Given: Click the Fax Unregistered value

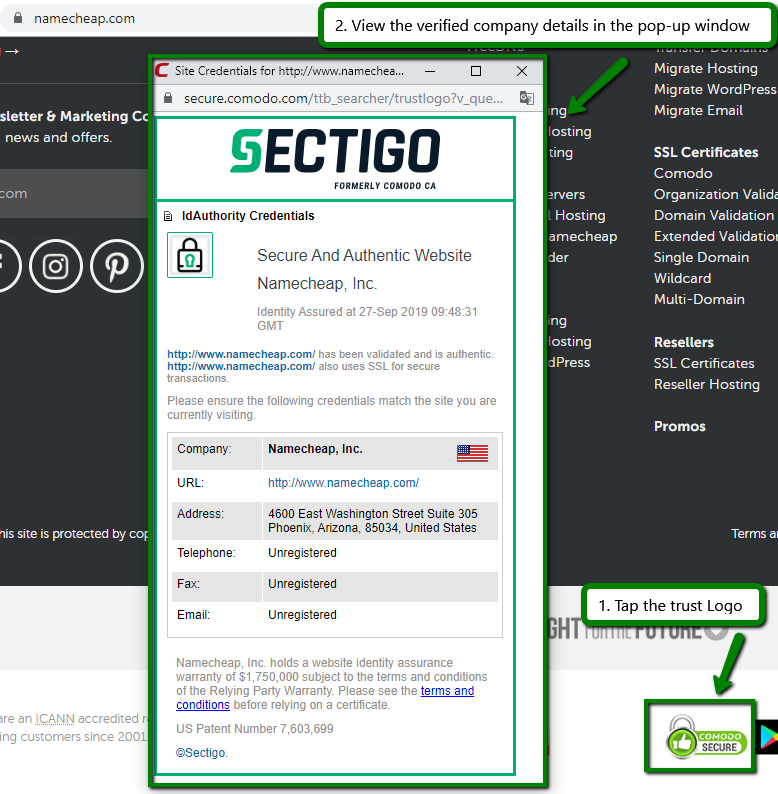Looking at the screenshot, I should point(302,584).
